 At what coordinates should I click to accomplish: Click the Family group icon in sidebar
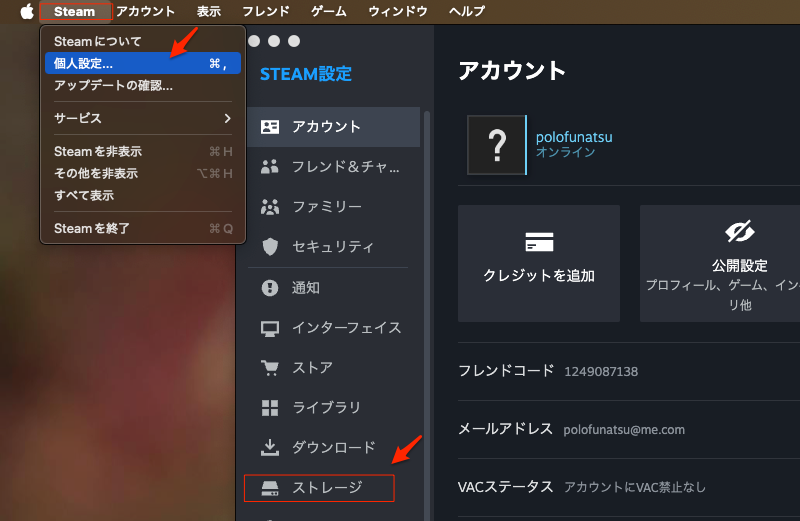point(270,207)
